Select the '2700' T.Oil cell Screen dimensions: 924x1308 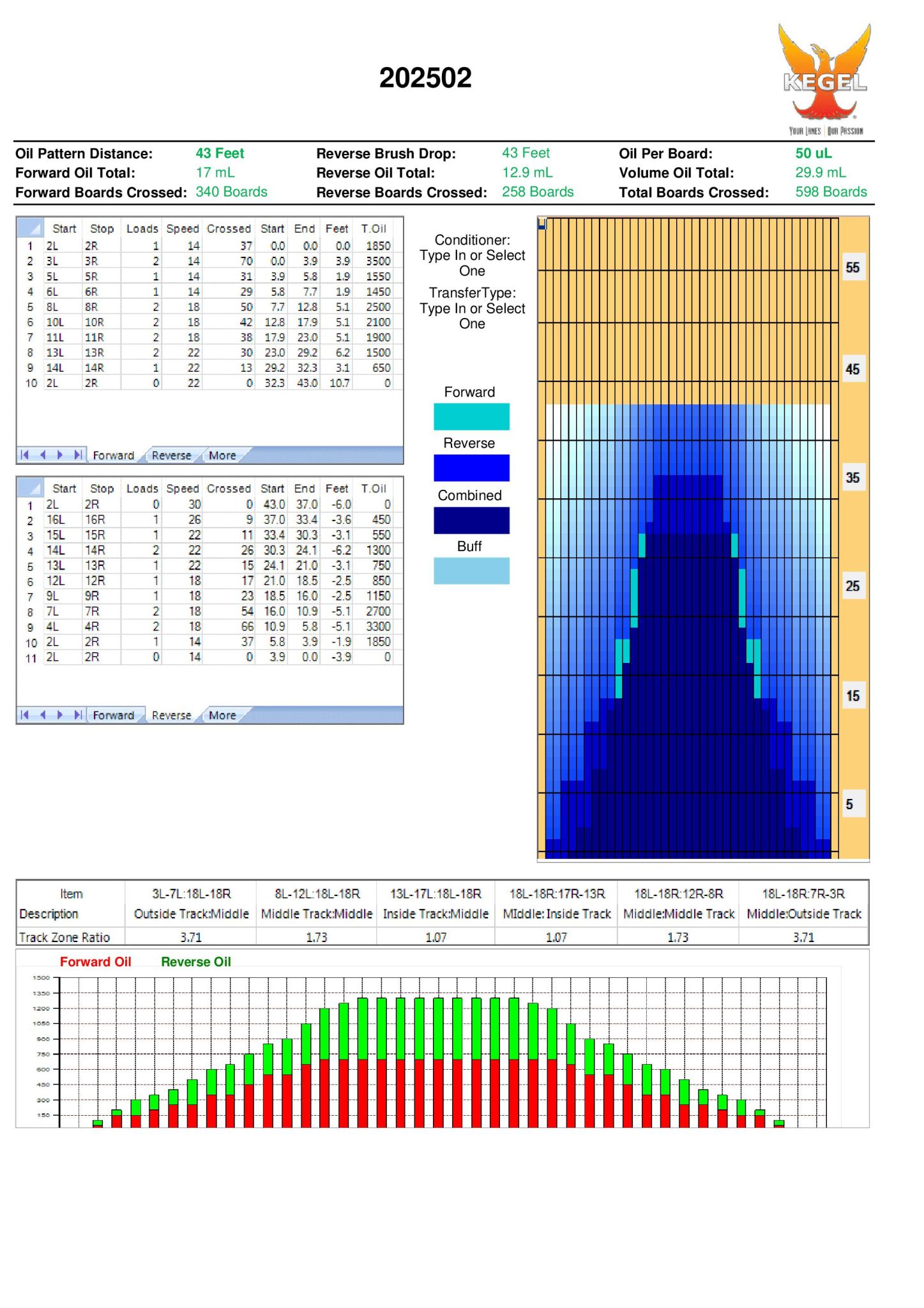[x=373, y=611]
